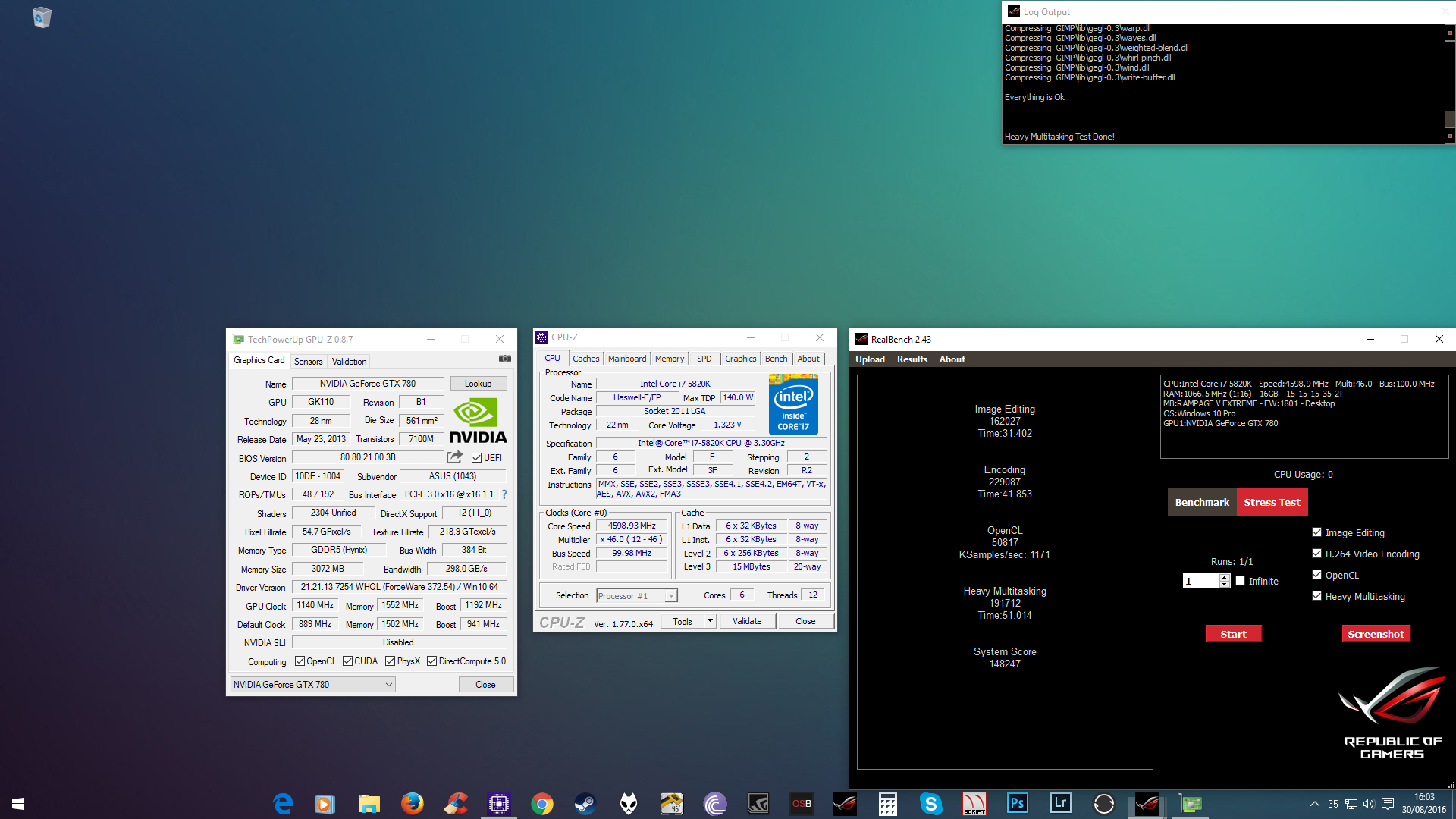This screenshot has width=1456, height=819.
Task: Expand the CPU-Z Tools dropdown arrow
Action: (710, 621)
